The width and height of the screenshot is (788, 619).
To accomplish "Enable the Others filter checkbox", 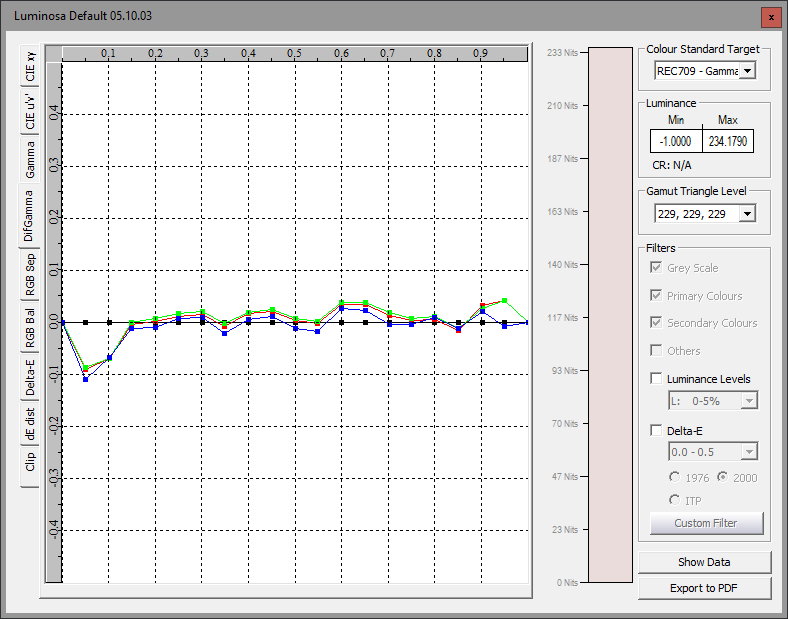I will point(656,350).
